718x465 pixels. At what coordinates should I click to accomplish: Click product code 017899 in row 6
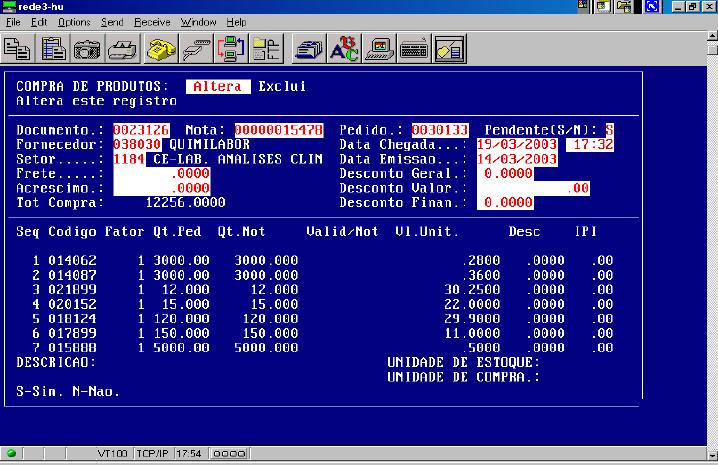pyautogui.click(x=72, y=334)
